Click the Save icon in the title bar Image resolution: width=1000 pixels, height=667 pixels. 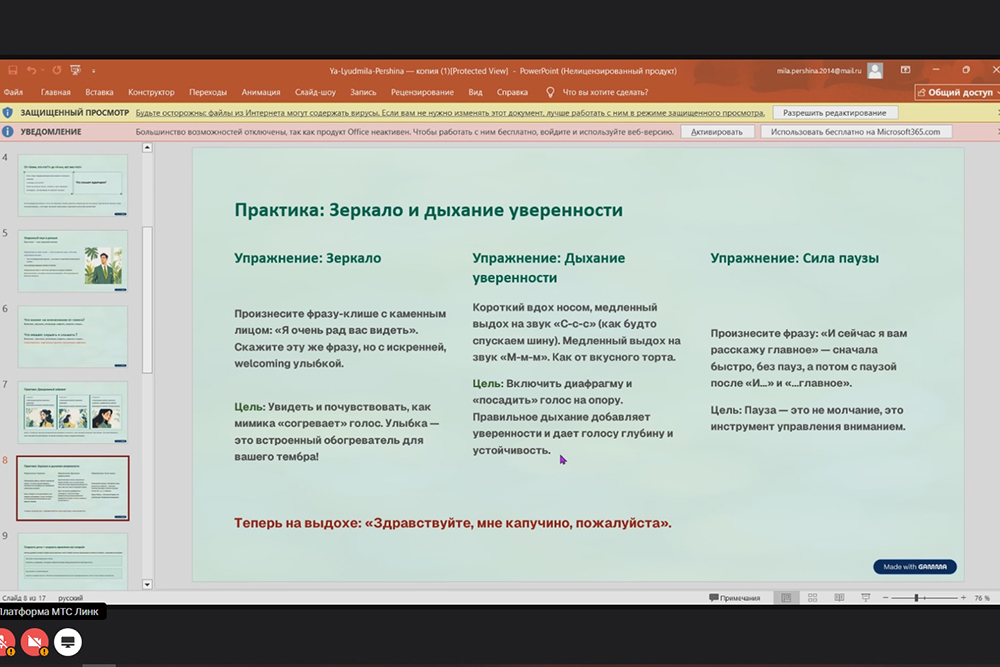pyautogui.click(x=13, y=71)
